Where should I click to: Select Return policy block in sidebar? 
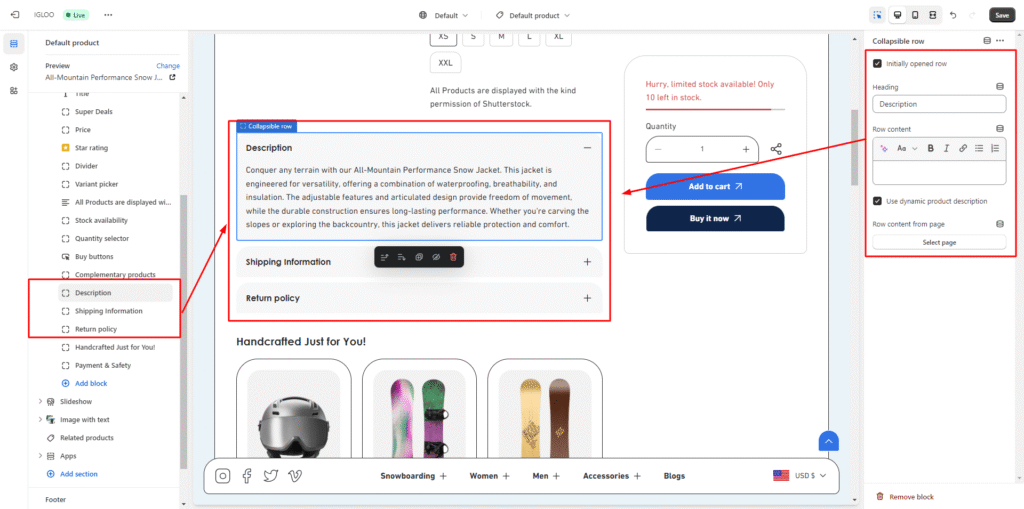coord(96,329)
